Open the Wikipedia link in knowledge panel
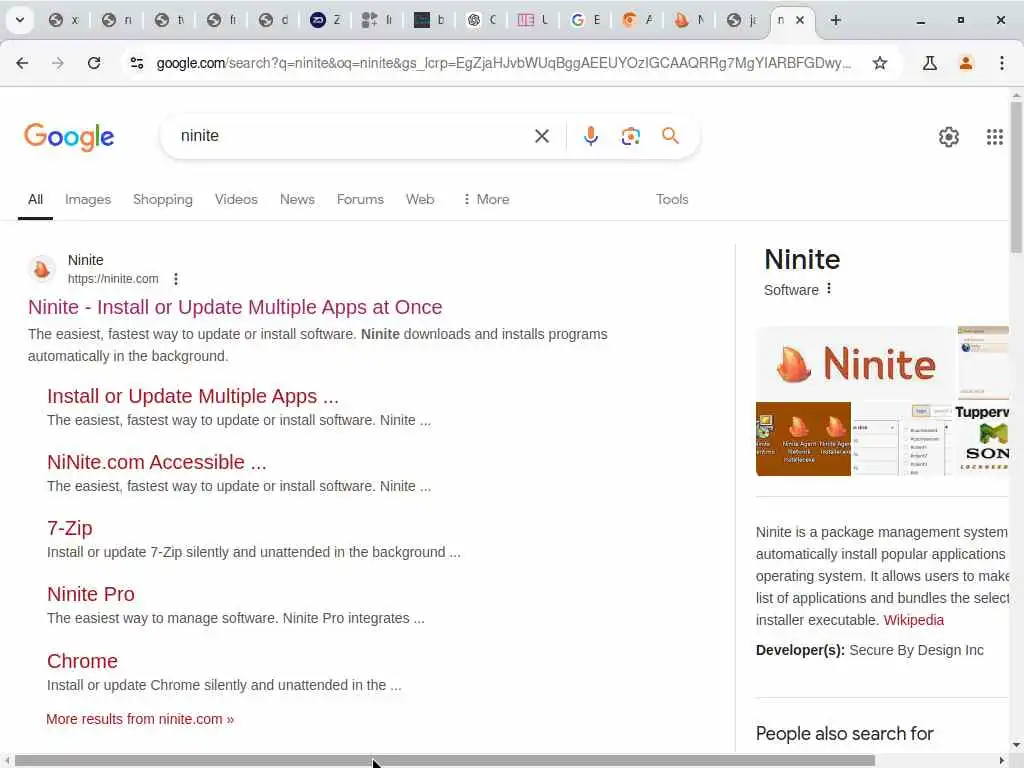 click(x=914, y=620)
